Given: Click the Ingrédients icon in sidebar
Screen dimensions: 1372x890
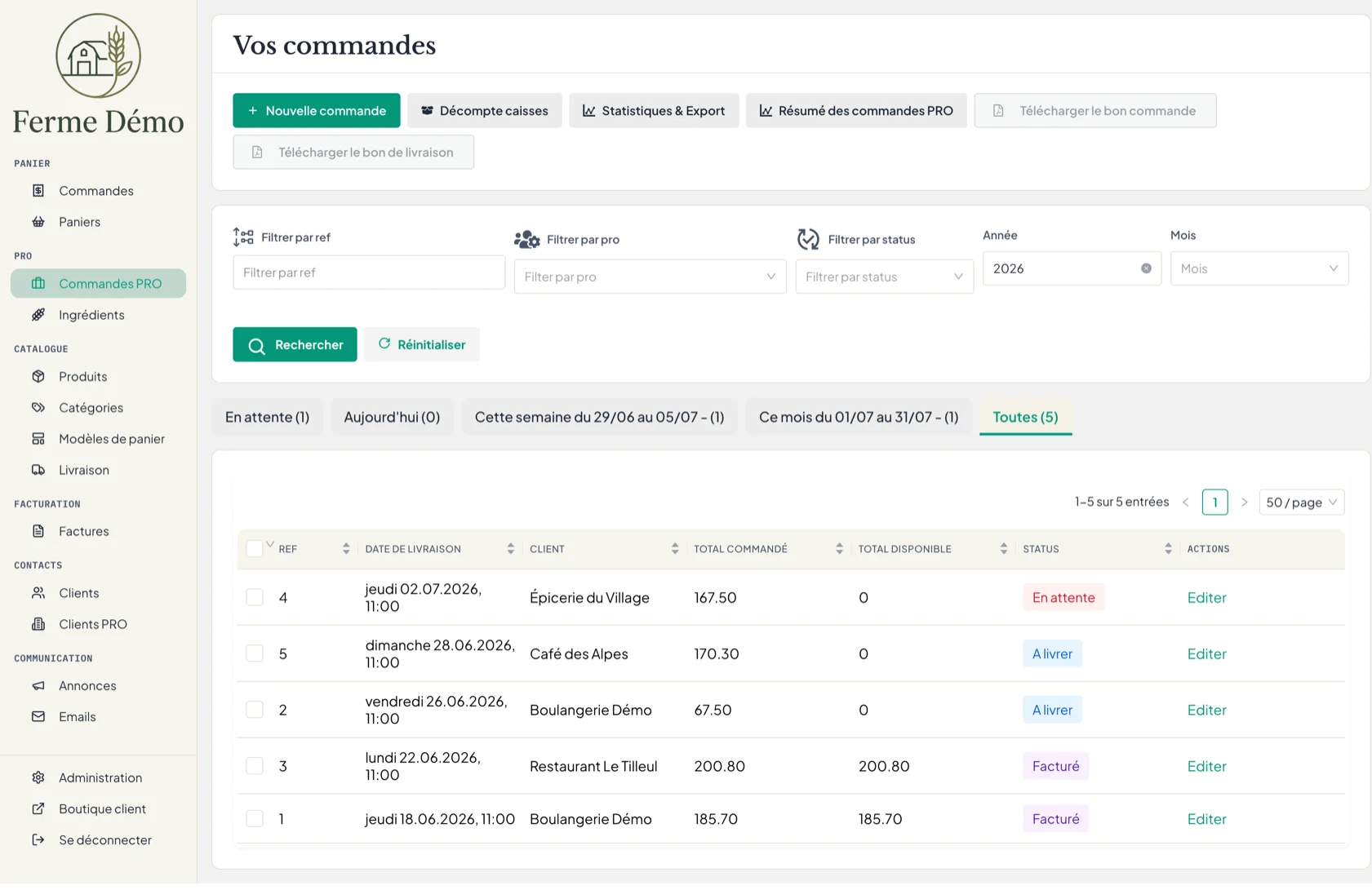Looking at the screenshot, I should [x=38, y=314].
